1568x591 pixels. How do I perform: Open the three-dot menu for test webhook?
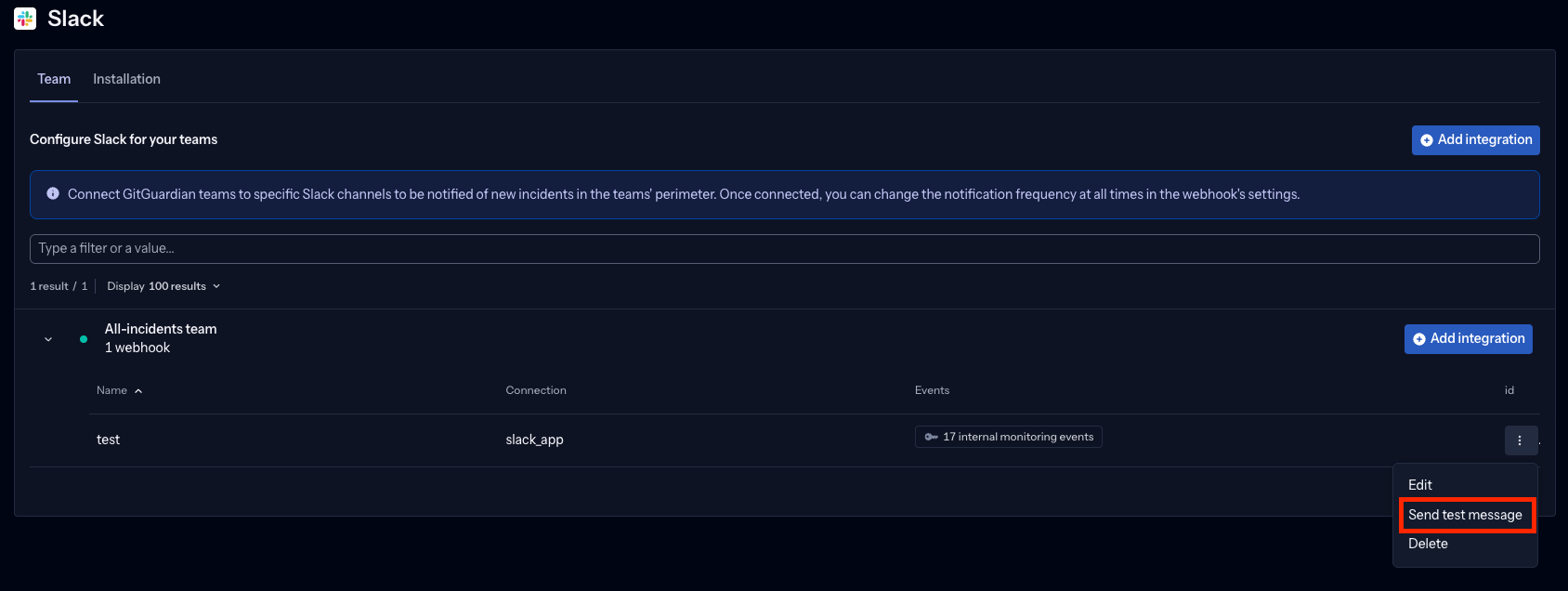[1520, 440]
